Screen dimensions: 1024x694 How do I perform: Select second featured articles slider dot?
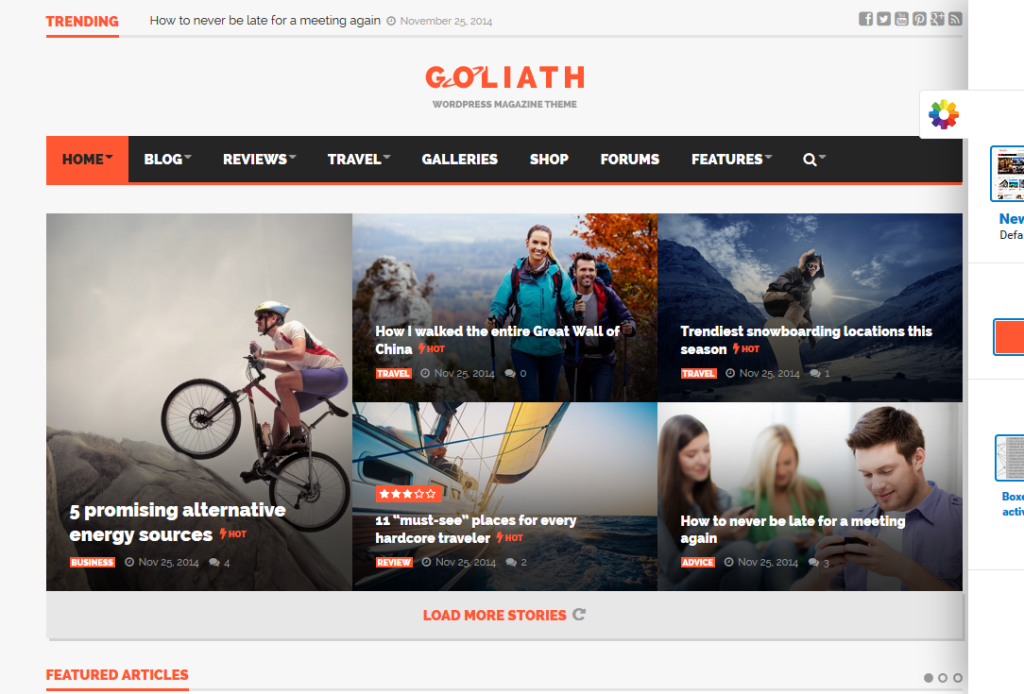pos(942,678)
